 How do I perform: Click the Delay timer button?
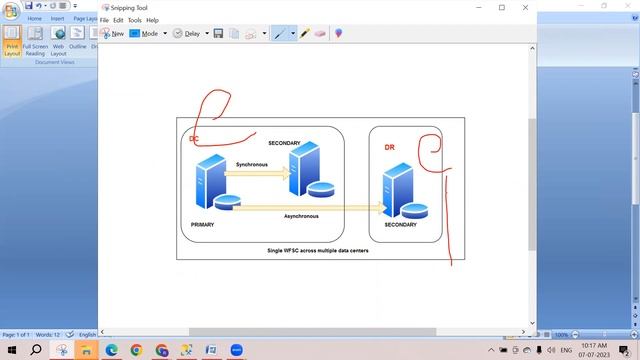tap(186, 33)
